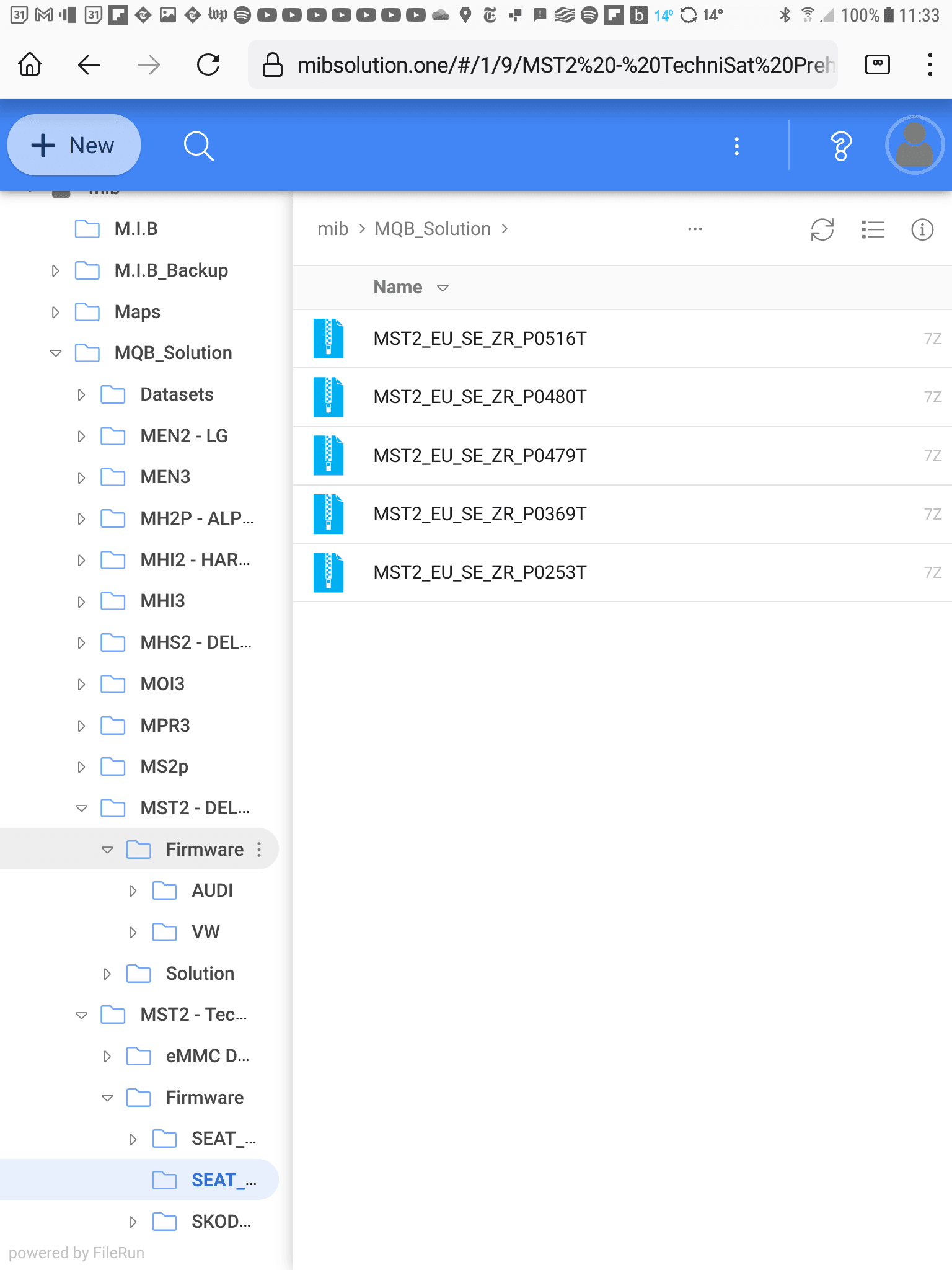
Task: Open the help question mark
Action: pyautogui.click(x=840, y=146)
